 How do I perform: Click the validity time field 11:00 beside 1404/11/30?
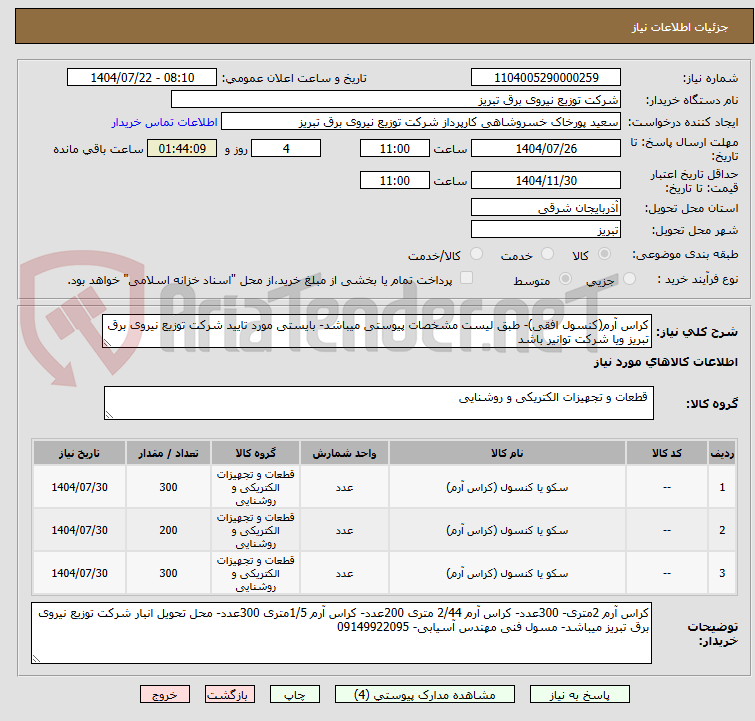pyautogui.click(x=394, y=180)
